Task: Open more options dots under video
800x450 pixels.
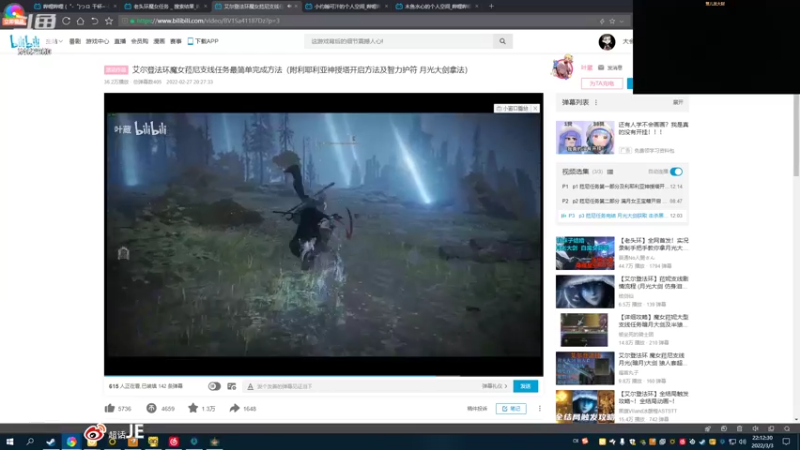Action: tap(539, 408)
